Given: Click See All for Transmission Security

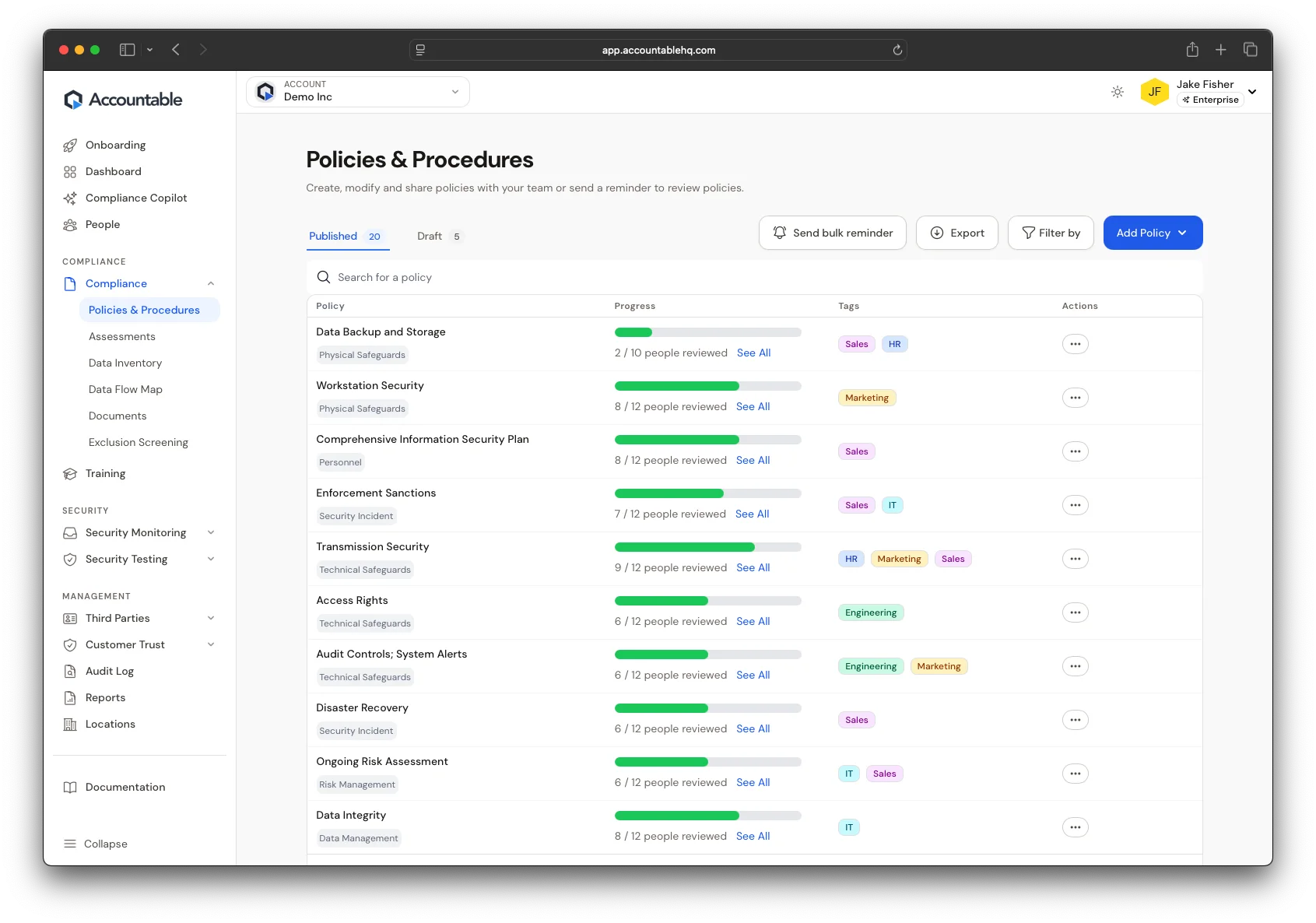Looking at the screenshot, I should click(x=753, y=567).
